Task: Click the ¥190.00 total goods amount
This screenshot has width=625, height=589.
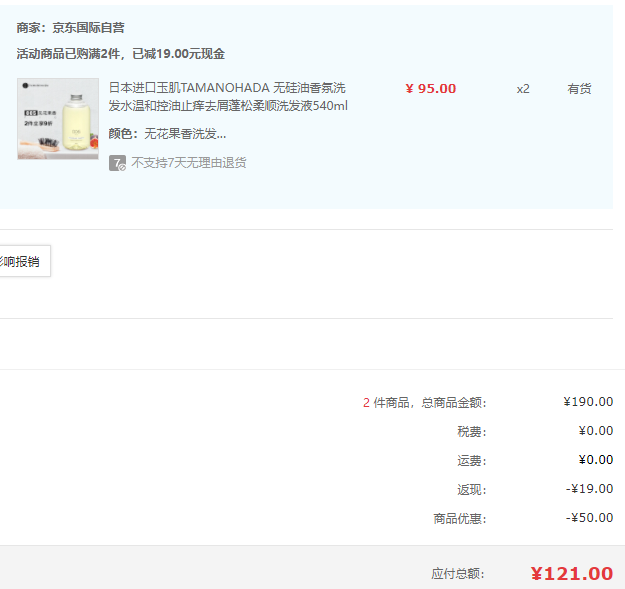Action: click(588, 402)
